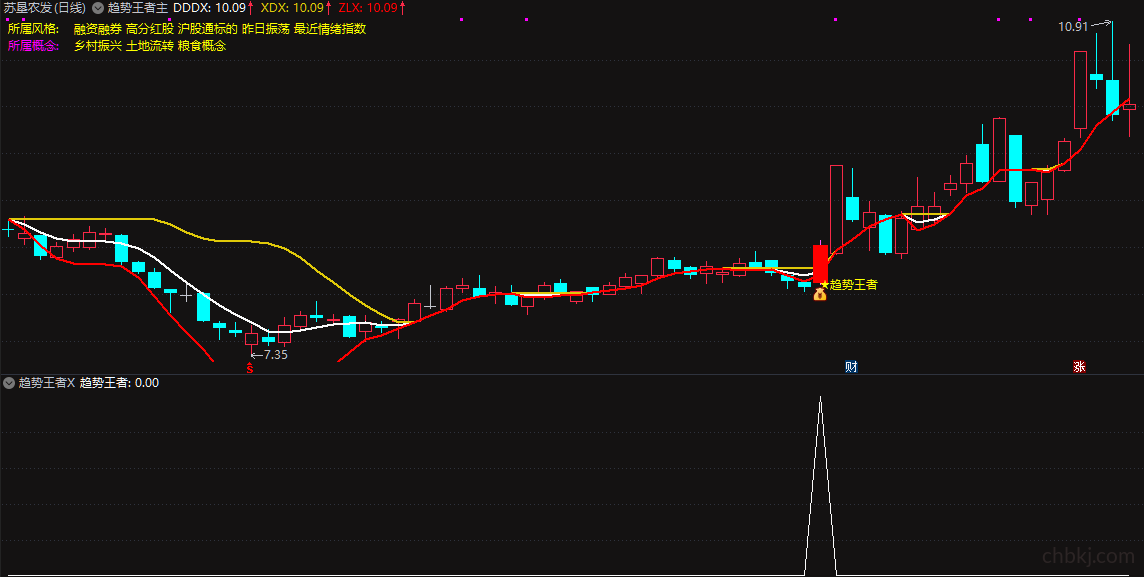The image size is (1144, 577).
Task: Select the yellow star 趋势王者 signal label
Action: click(849, 284)
